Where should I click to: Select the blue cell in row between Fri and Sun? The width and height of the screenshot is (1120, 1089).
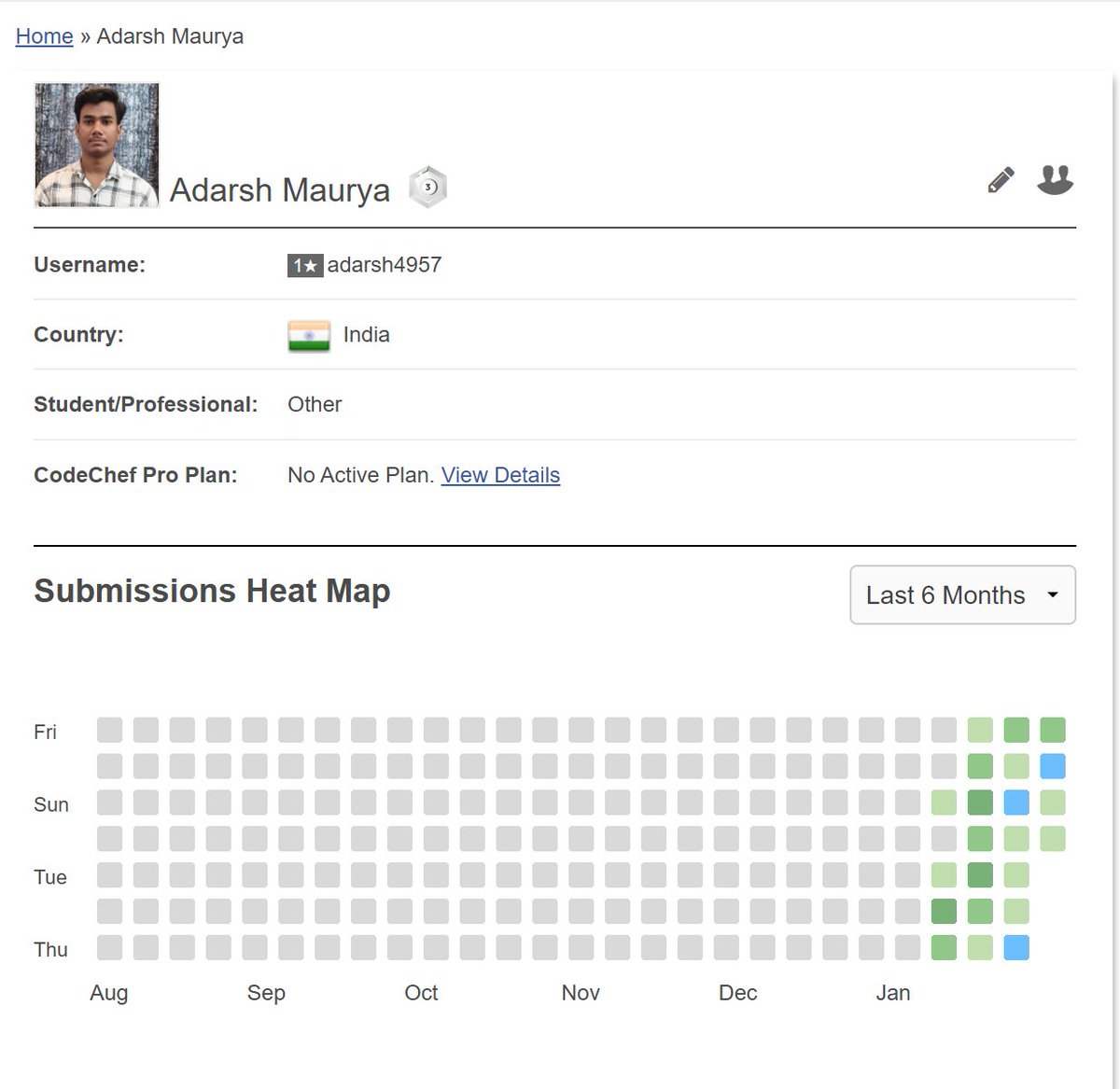1053,766
